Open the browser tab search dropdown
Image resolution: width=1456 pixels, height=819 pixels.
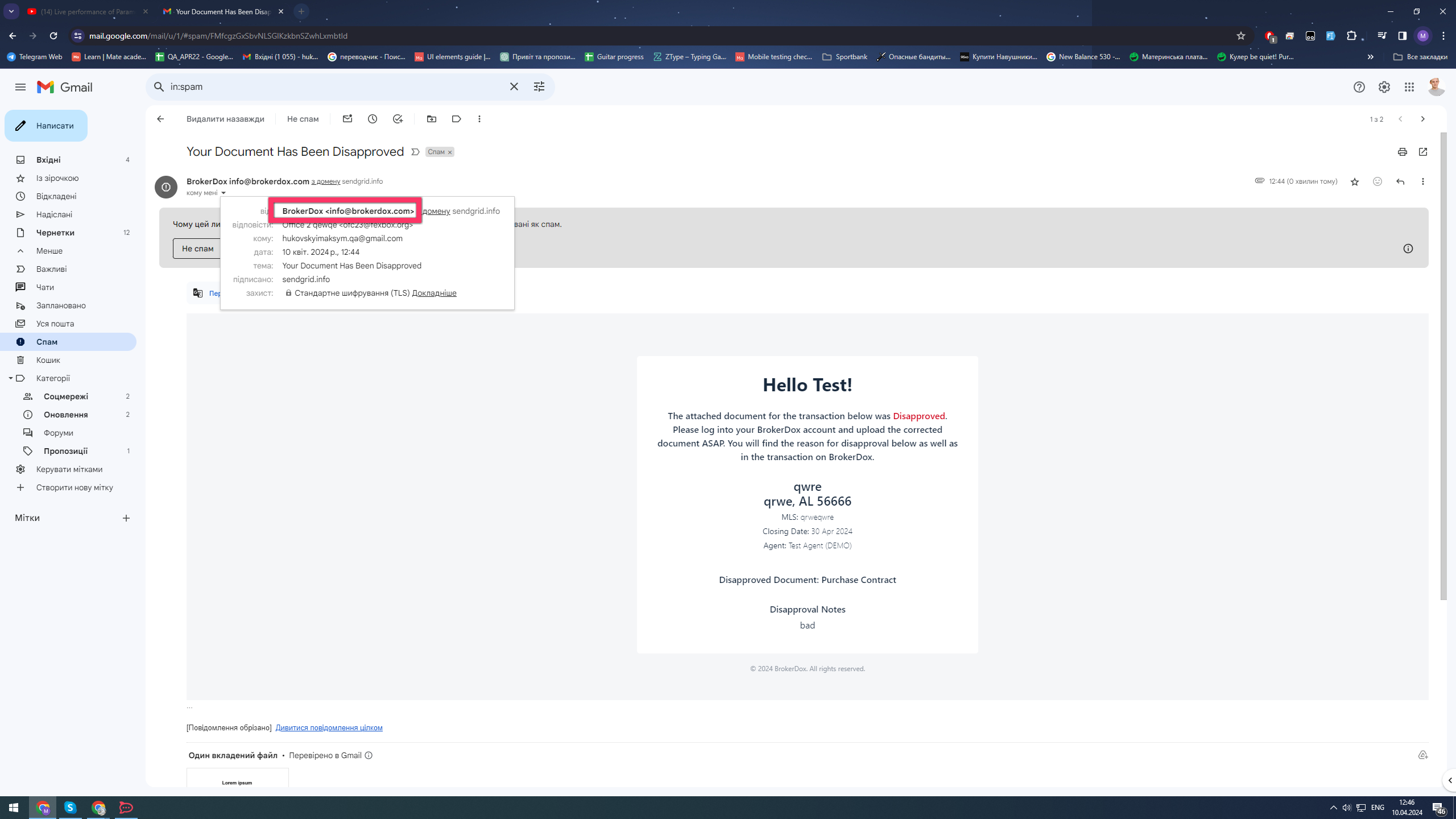11,11
